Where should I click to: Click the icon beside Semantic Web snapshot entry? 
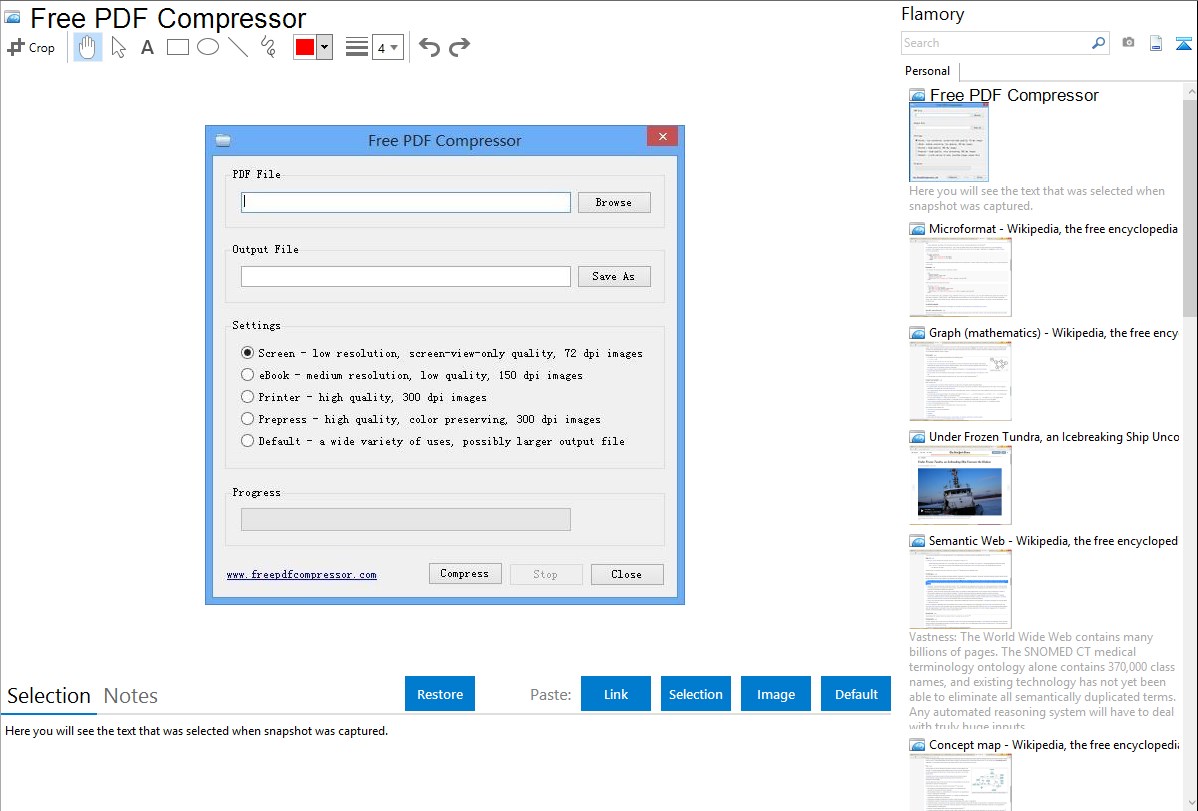click(x=917, y=541)
